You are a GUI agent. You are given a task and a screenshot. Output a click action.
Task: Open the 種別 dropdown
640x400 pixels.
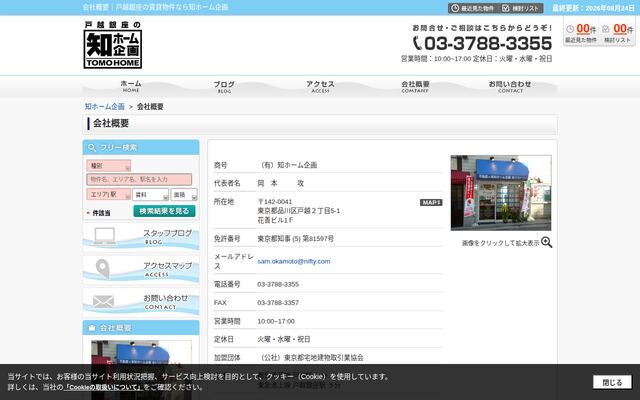(x=109, y=166)
